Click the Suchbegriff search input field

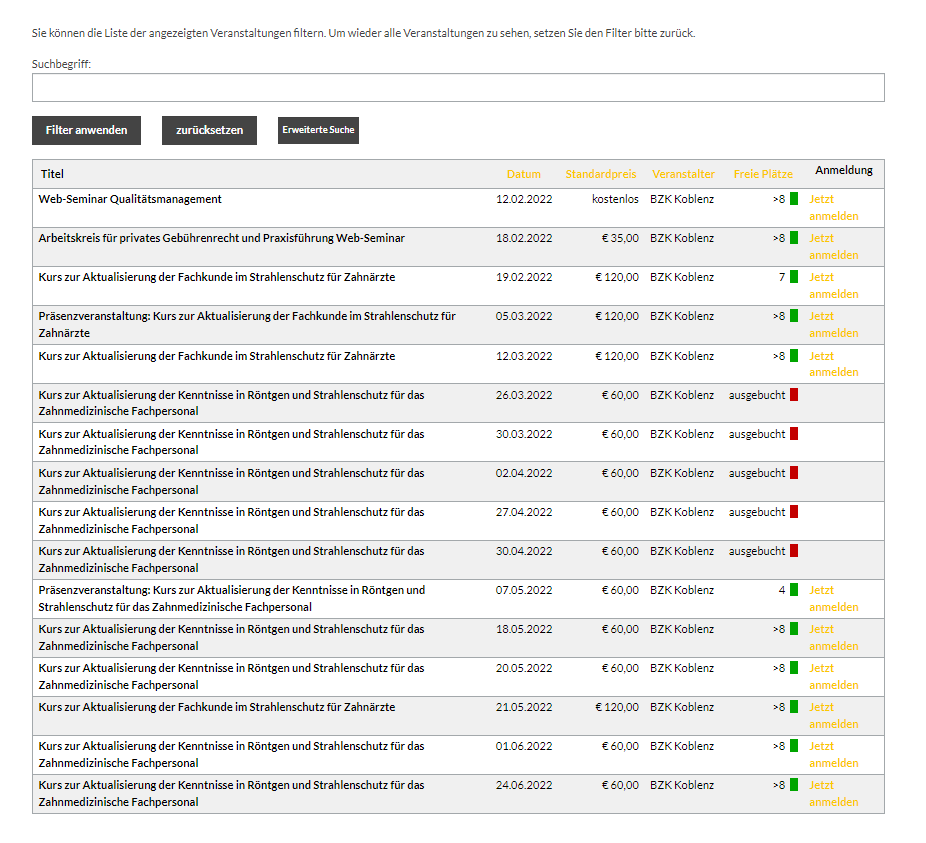coord(458,88)
